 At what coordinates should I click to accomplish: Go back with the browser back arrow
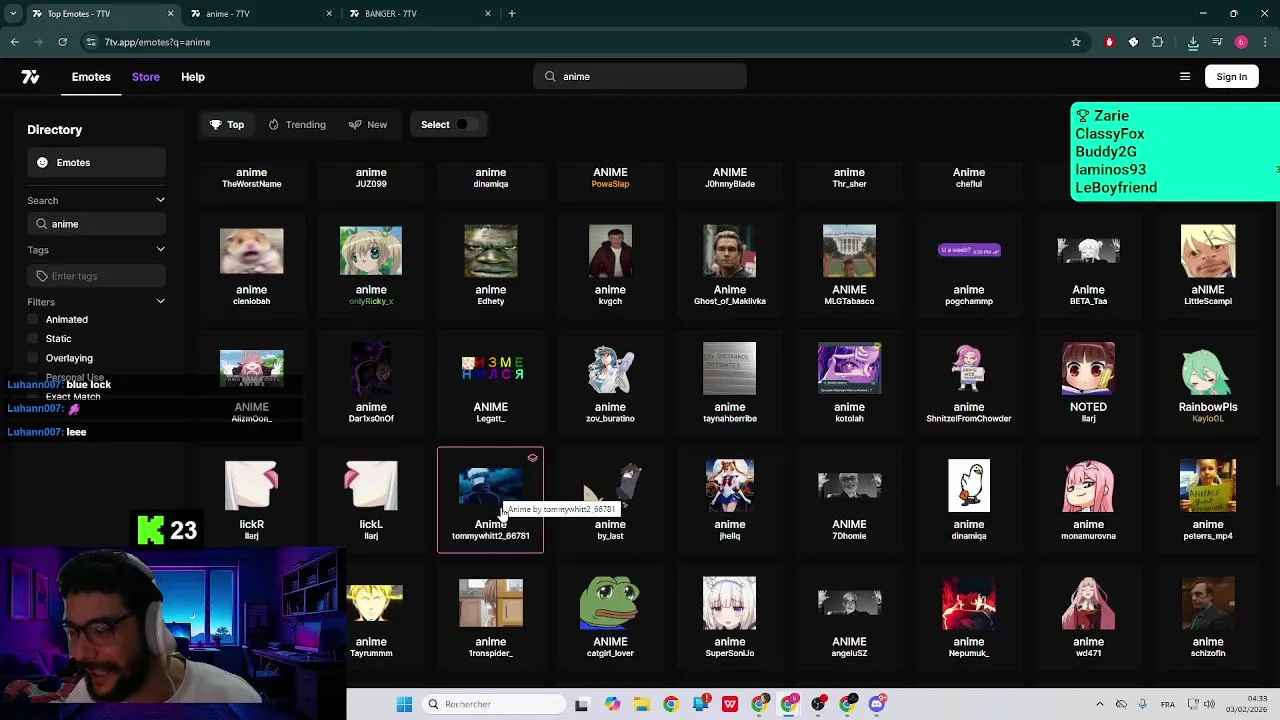point(15,42)
